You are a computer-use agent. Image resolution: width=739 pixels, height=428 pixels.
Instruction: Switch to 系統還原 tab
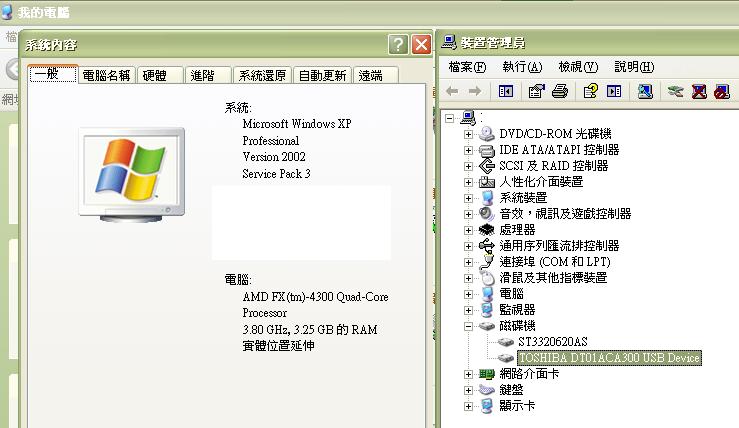(x=263, y=75)
